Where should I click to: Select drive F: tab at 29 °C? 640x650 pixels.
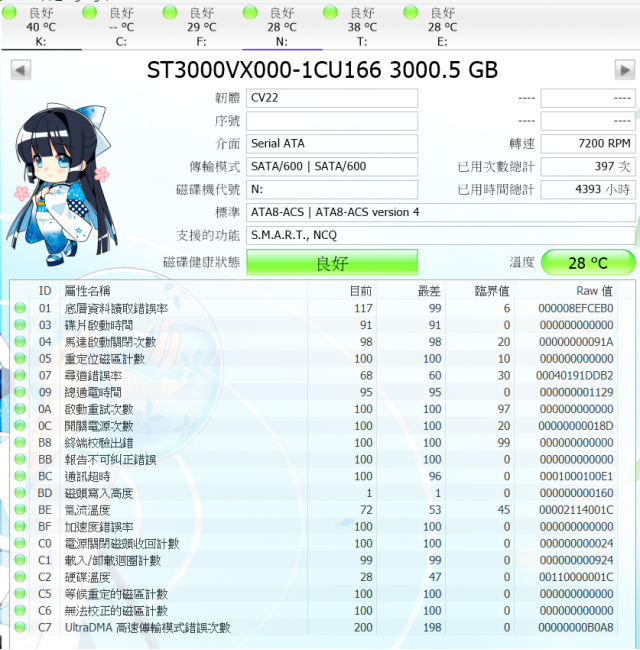click(x=202, y=27)
